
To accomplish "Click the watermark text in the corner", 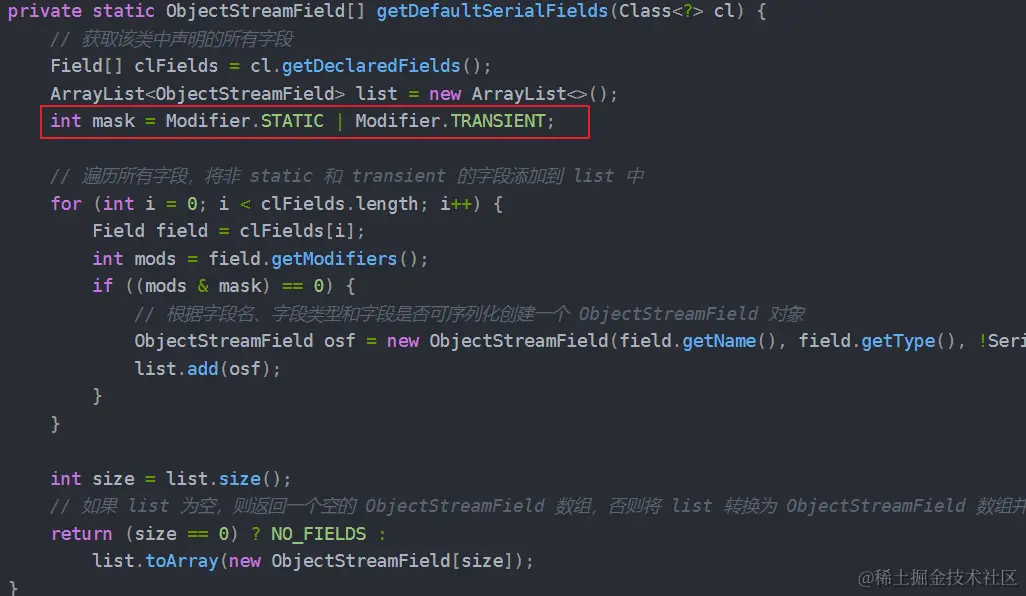I will 938,578.
